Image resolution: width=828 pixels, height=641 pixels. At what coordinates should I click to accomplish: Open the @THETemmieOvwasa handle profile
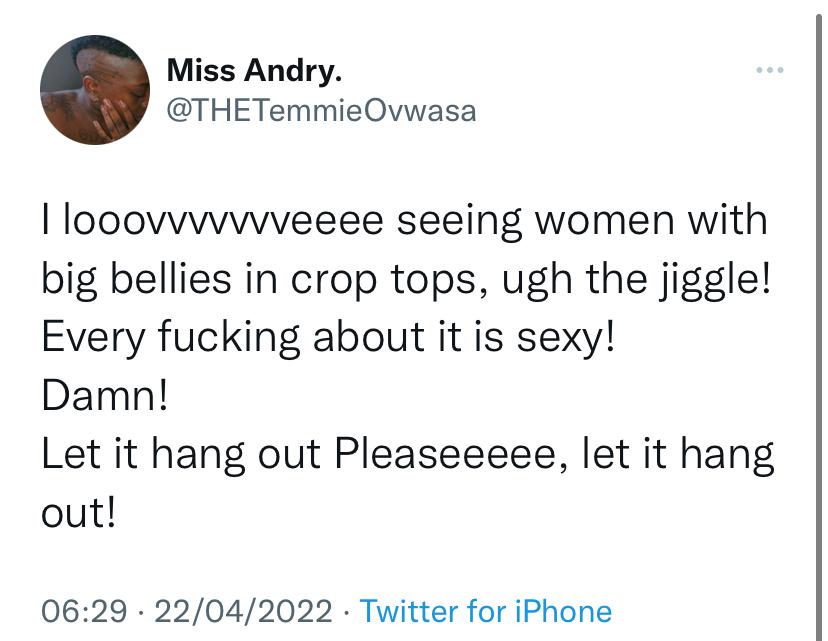pyautogui.click(x=321, y=111)
